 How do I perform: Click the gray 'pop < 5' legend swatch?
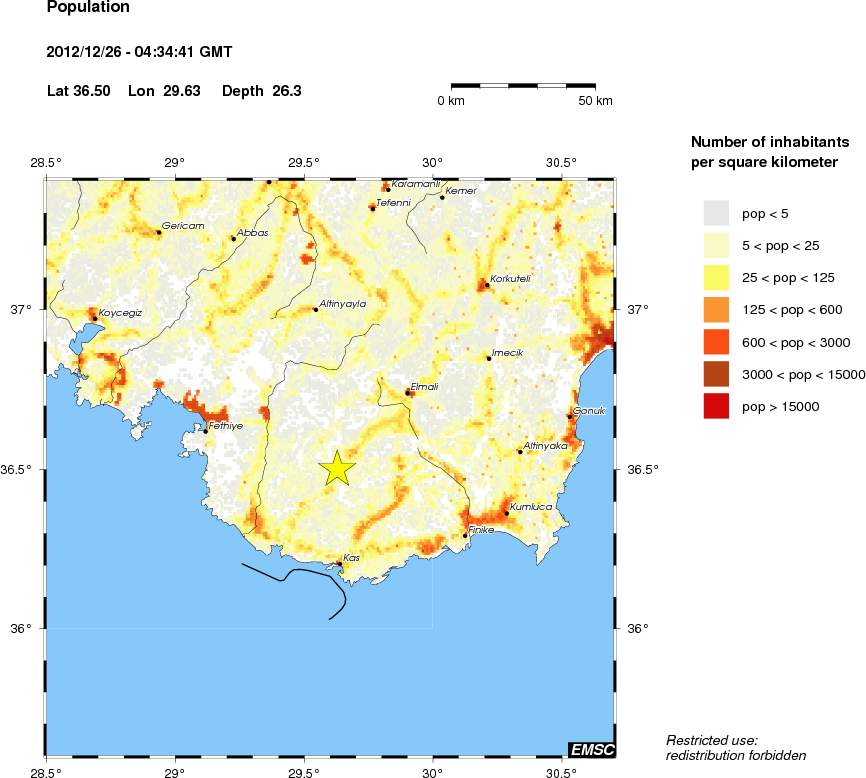click(716, 213)
